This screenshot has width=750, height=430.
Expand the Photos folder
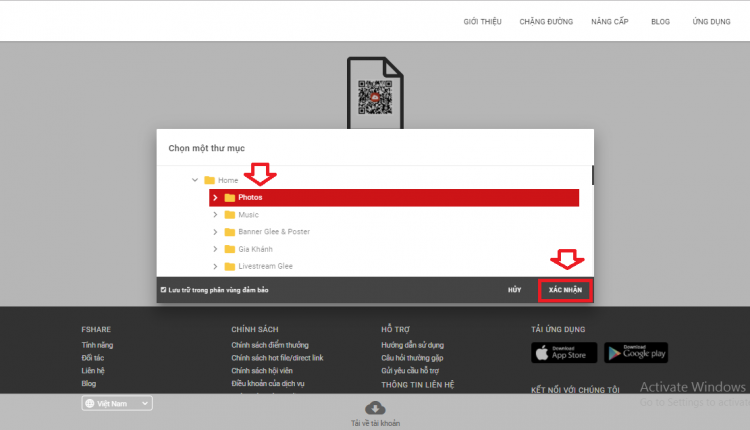pyautogui.click(x=215, y=198)
